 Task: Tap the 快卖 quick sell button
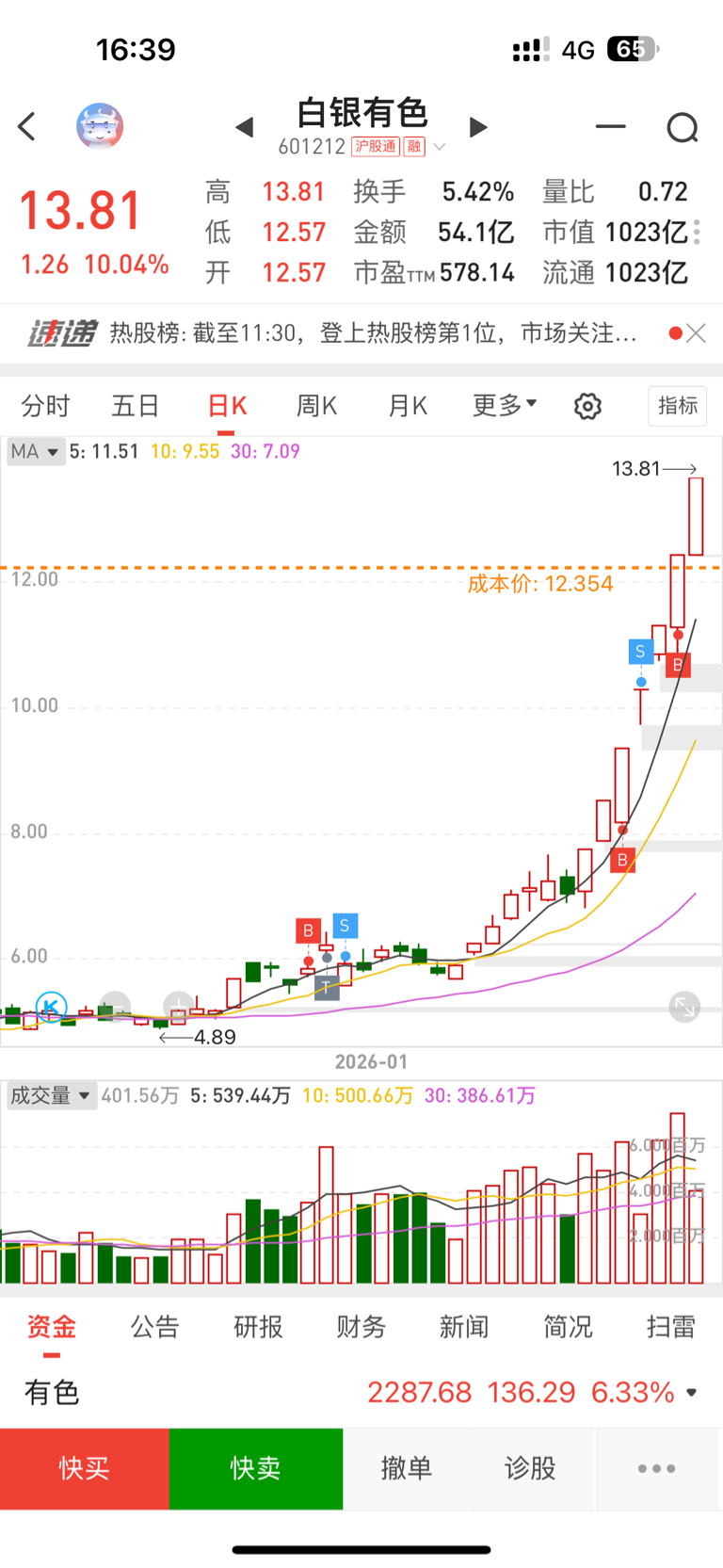point(256,1469)
